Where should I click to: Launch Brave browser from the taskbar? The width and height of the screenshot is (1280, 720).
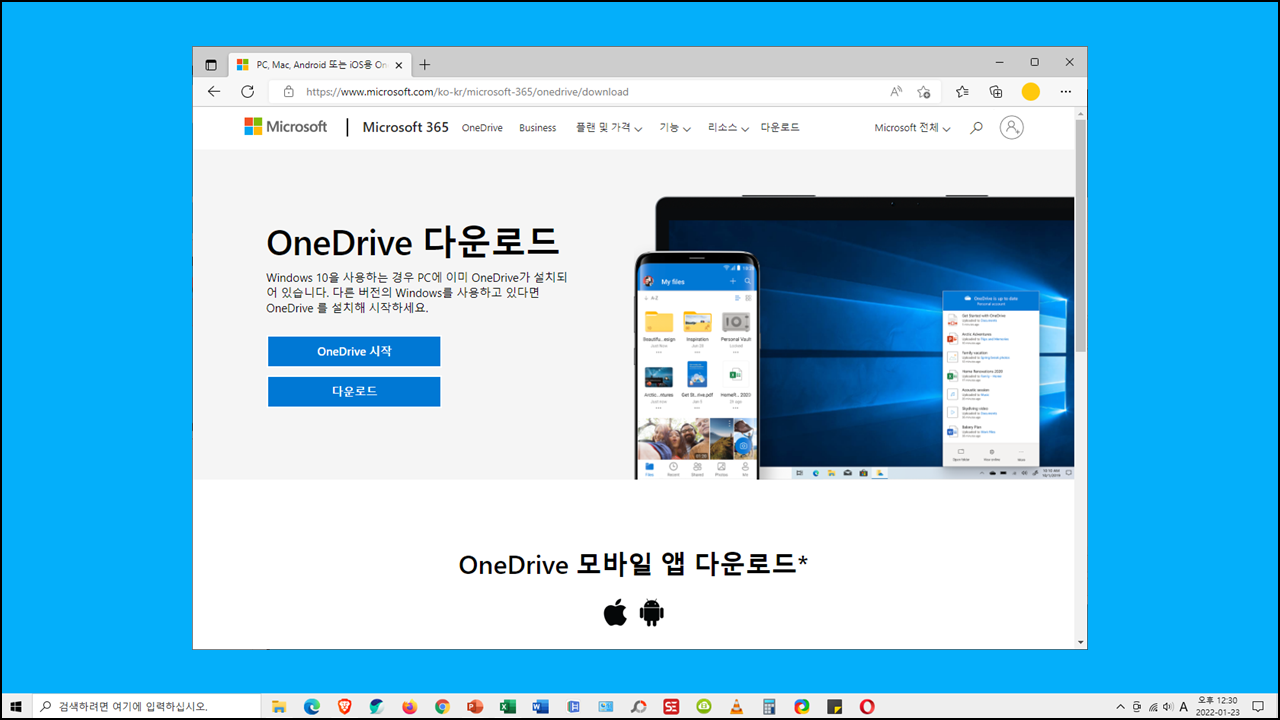344,706
